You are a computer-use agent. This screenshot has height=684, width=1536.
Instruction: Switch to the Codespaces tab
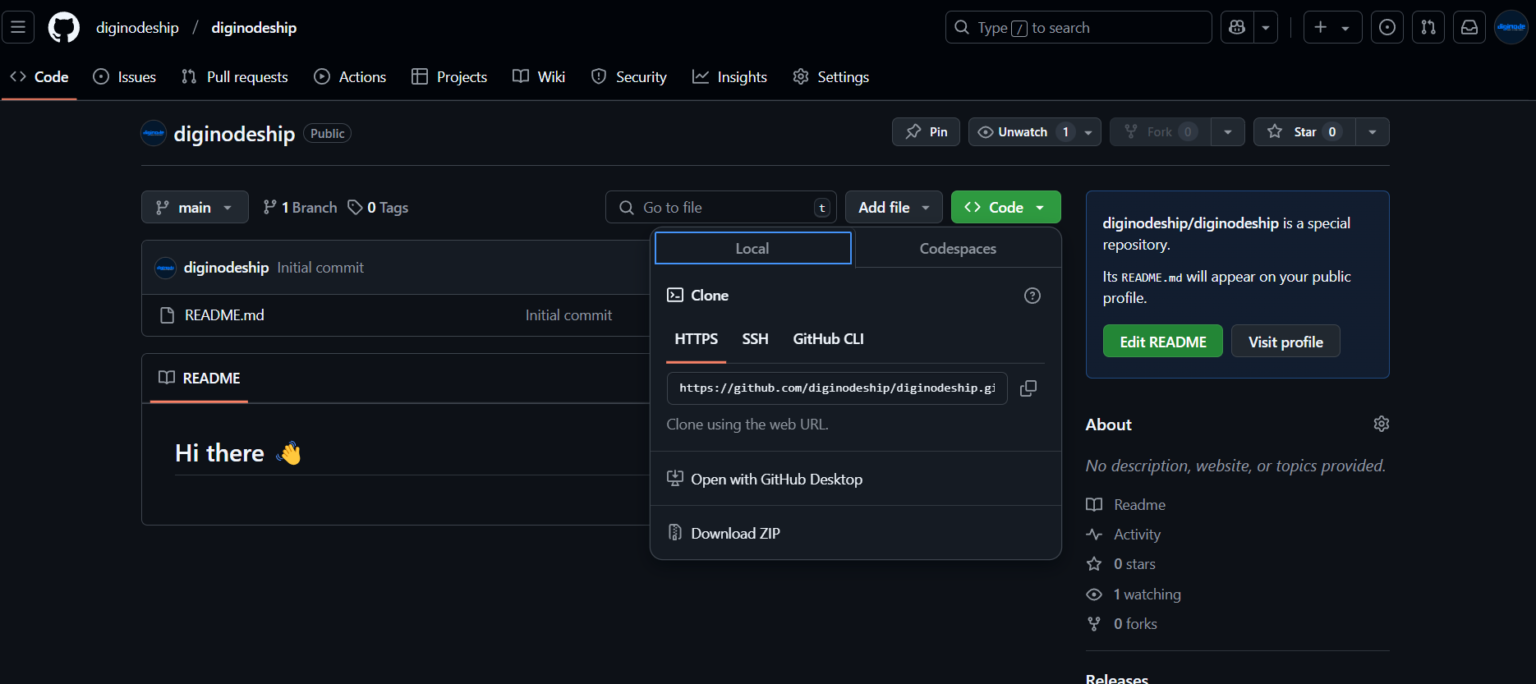(957, 248)
